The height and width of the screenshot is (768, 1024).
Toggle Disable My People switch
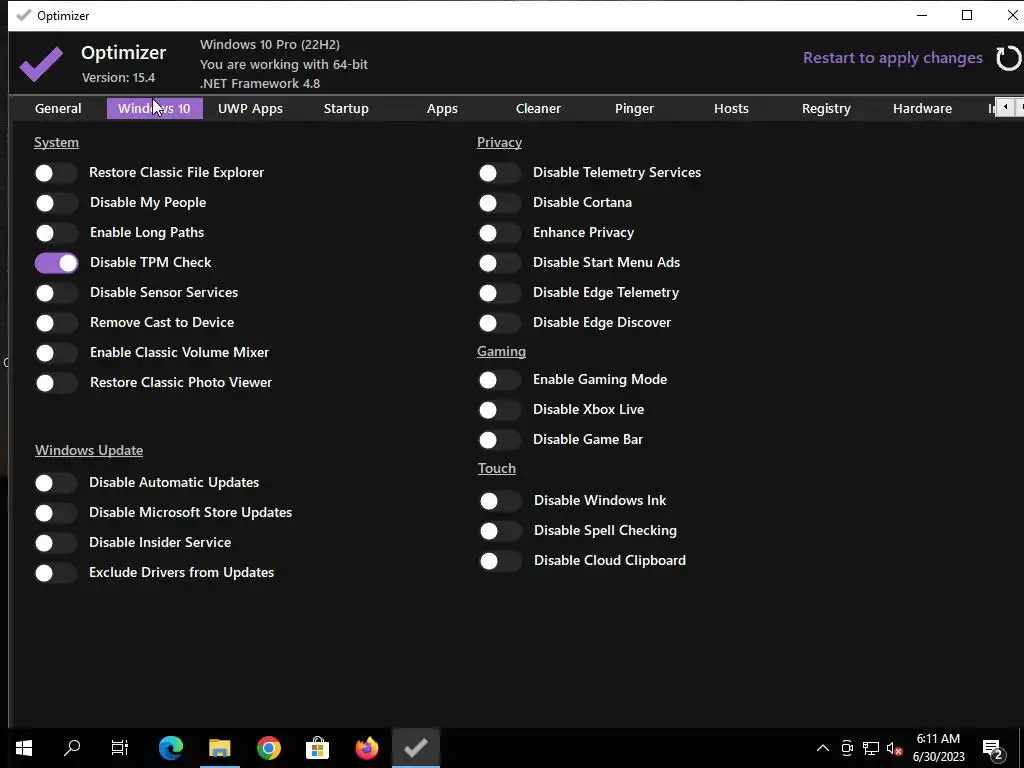pos(56,203)
